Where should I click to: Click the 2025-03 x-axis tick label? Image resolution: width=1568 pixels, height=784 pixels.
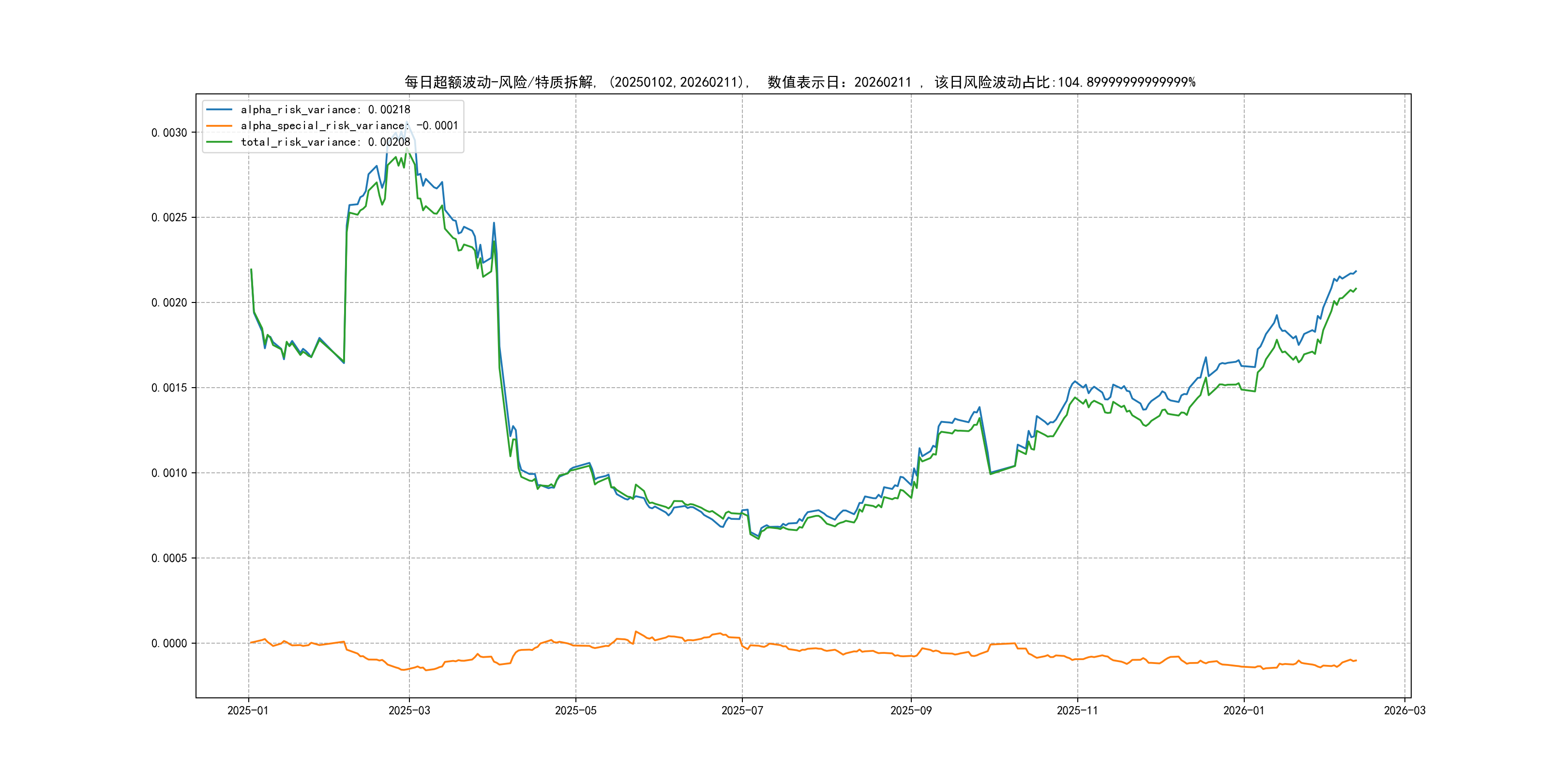(x=409, y=710)
